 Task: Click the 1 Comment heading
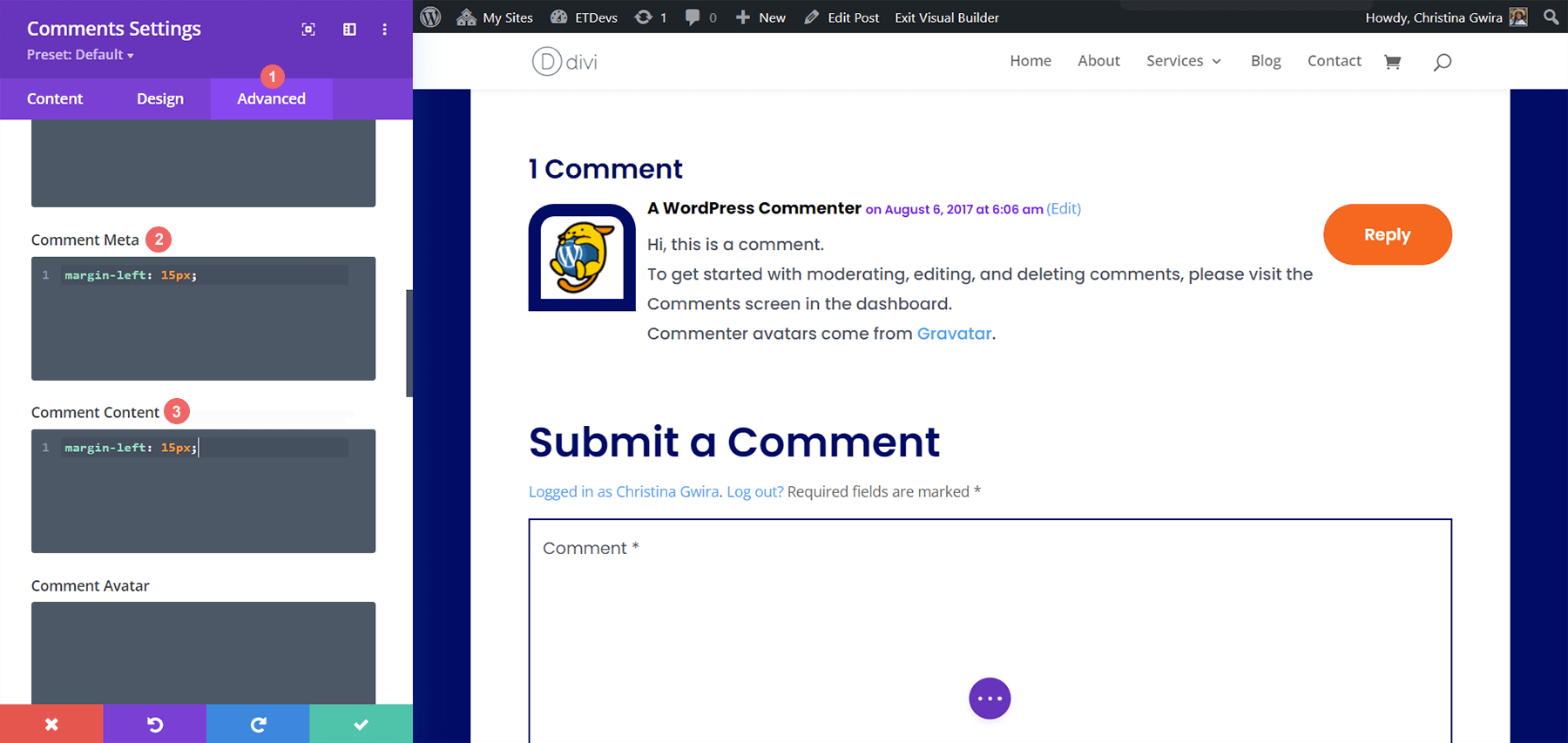click(x=605, y=168)
